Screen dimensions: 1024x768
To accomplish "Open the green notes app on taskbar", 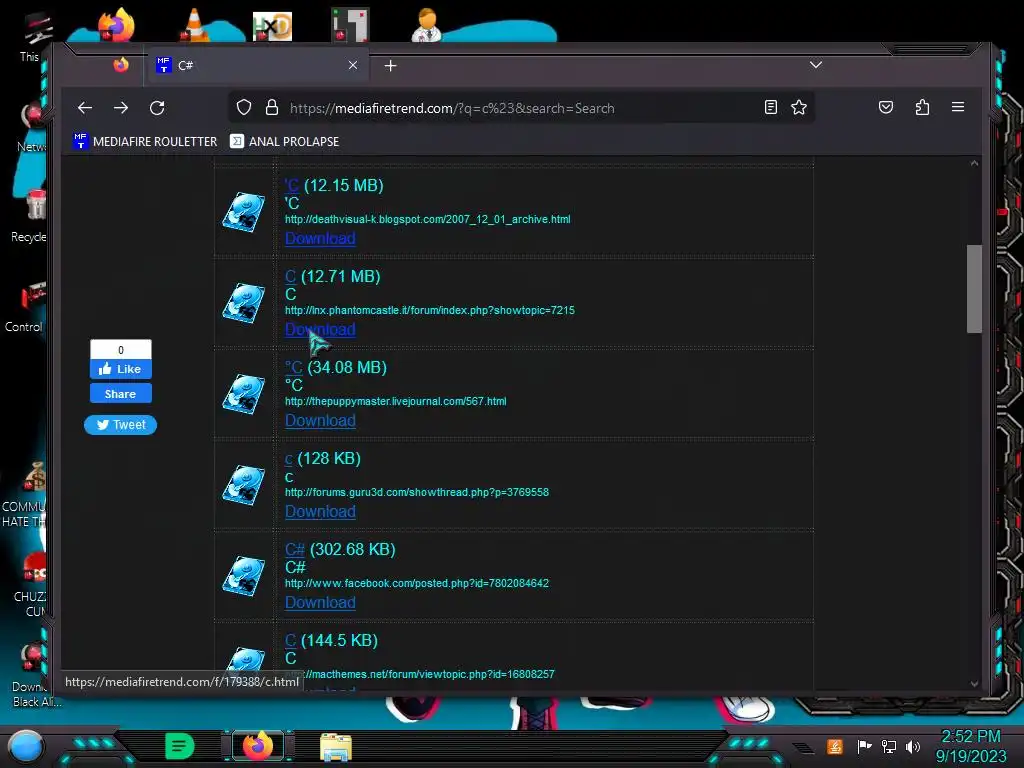I will coord(180,746).
